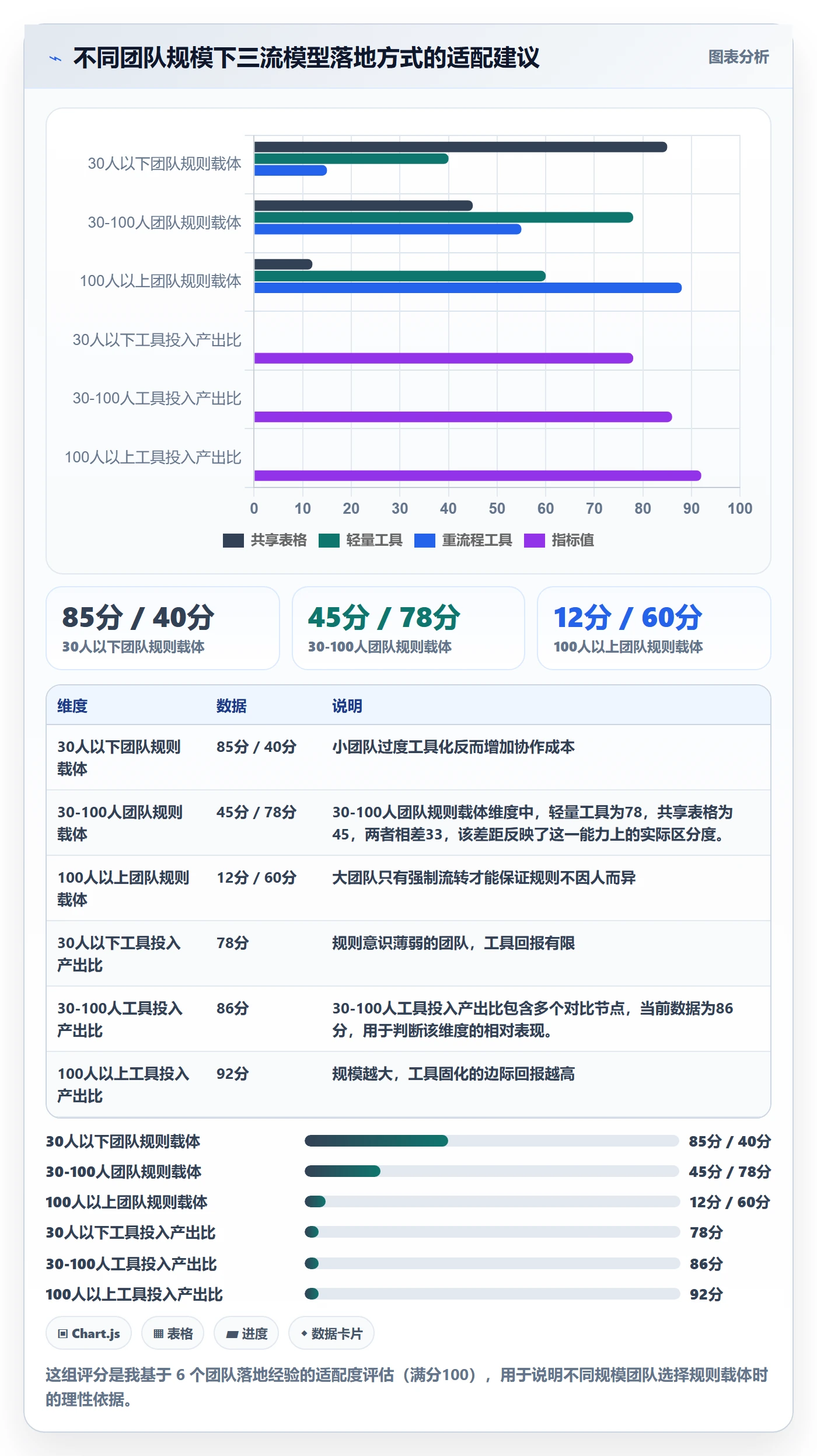The width and height of the screenshot is (817, 1456).
Task: Click the dark 共享表格 bar in 30人以下团队规则载体
Action: [x=460, y=147]
